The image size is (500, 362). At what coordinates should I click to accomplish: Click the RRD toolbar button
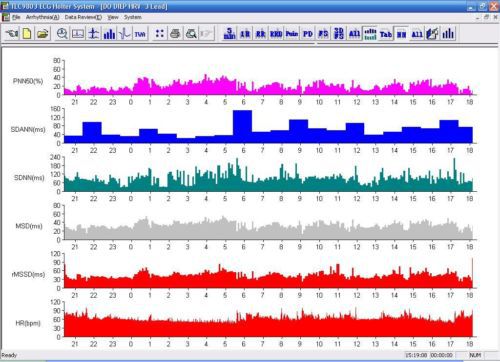click(x=276, y=34)
